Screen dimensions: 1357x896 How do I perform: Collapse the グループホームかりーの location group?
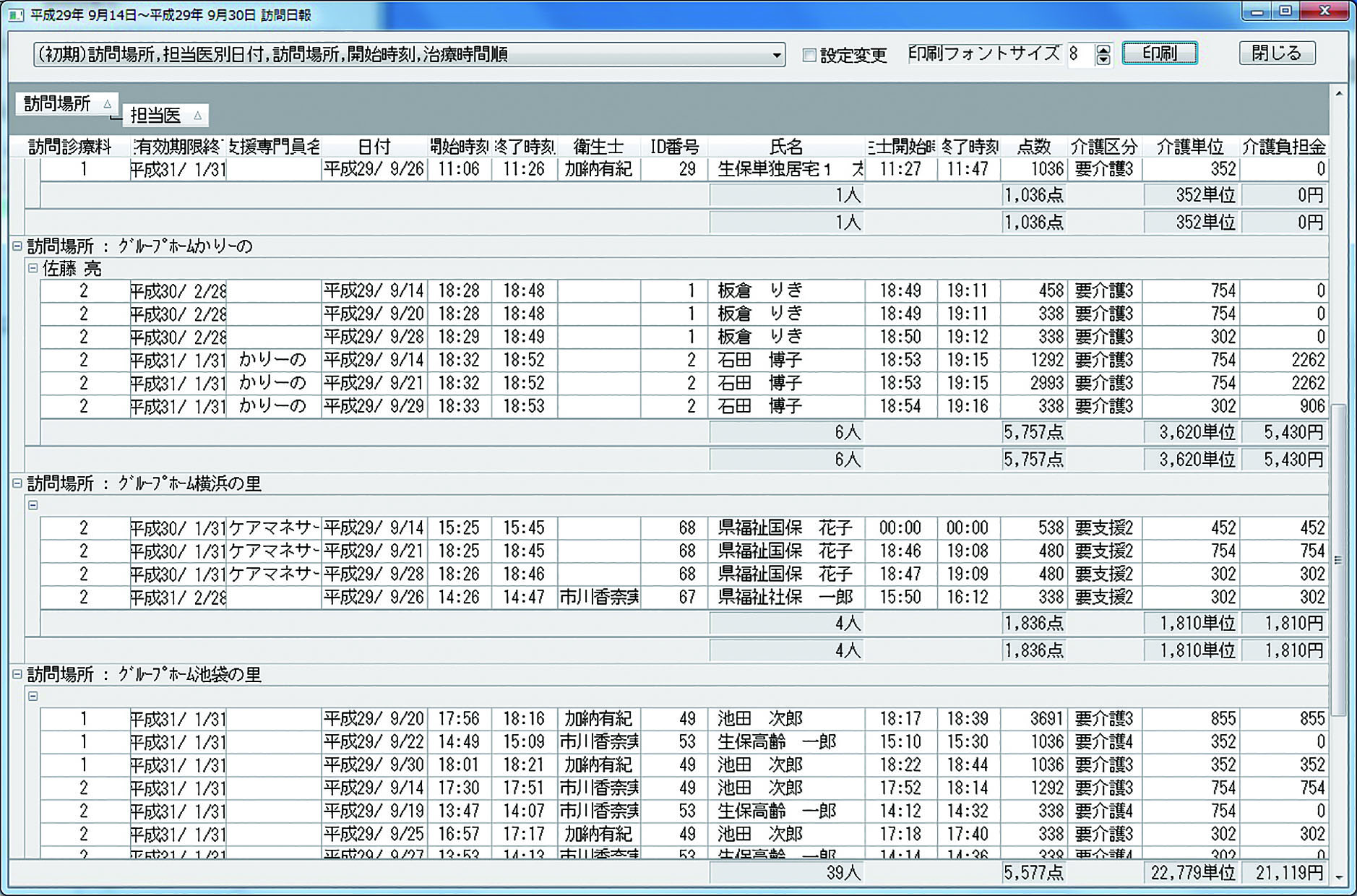[x=17, y=246]
